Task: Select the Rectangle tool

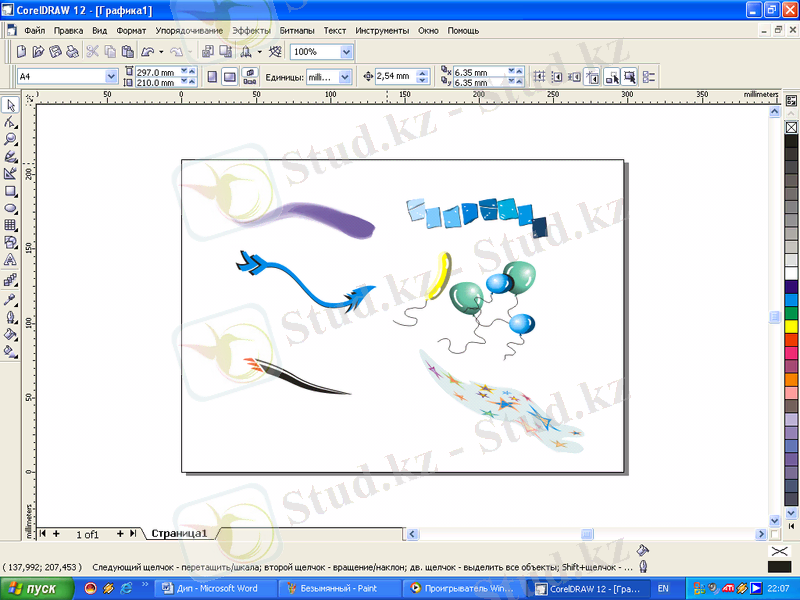Action: (11, 191)
